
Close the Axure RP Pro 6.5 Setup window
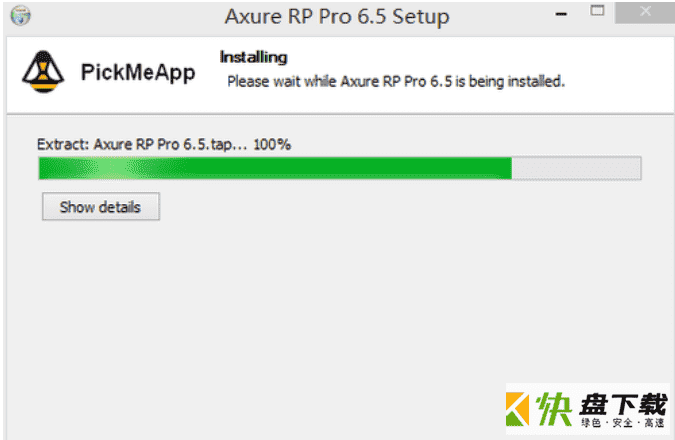tap(645, 12)
